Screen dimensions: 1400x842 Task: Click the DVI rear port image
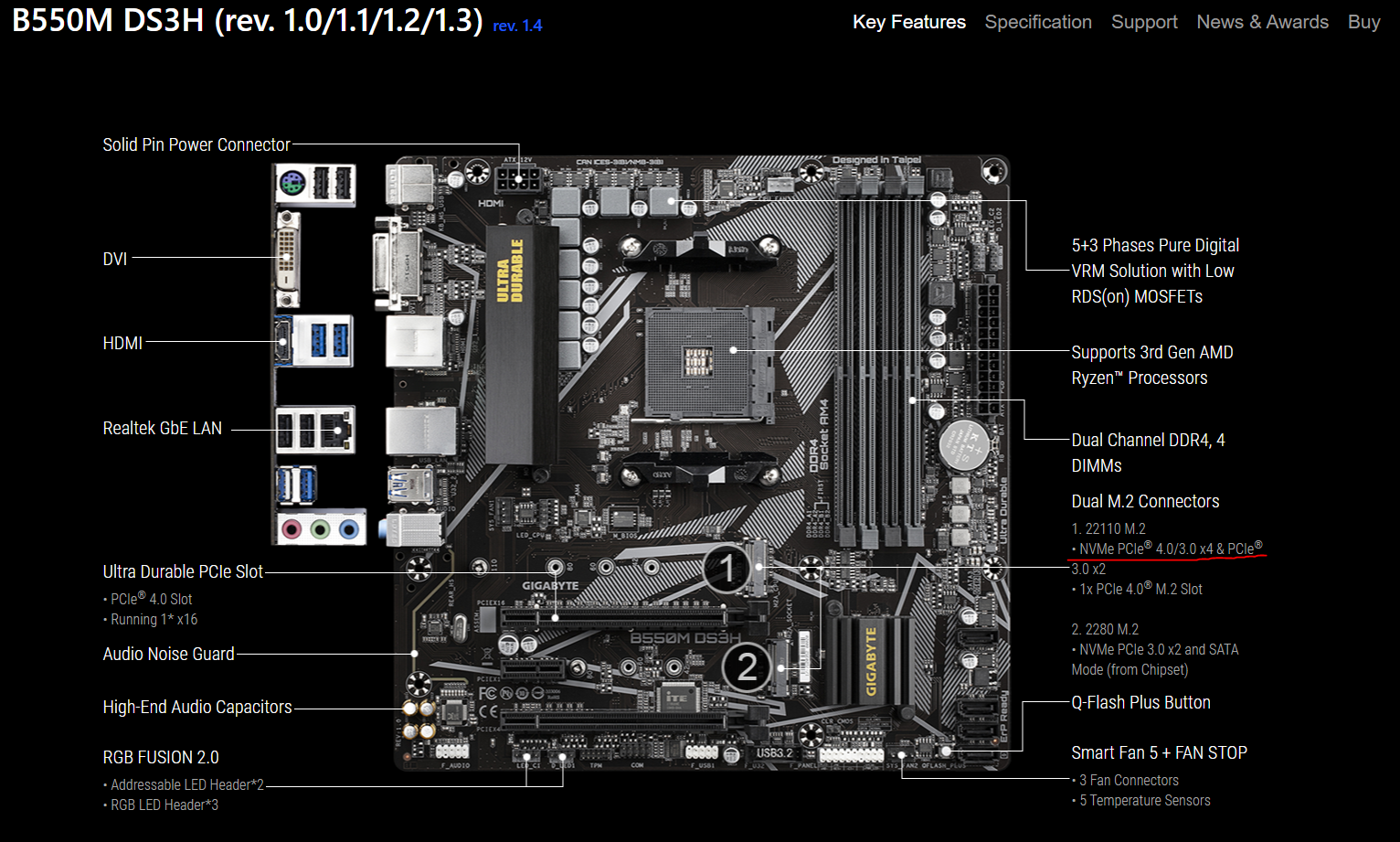click(287, 259)
